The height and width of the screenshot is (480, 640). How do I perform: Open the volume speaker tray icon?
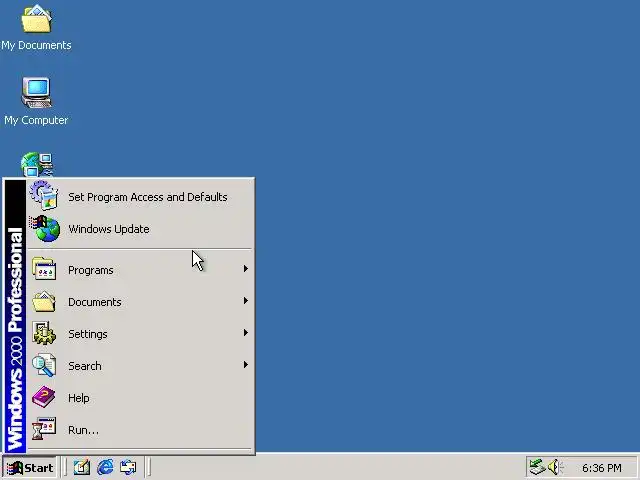tap(555, 467)
